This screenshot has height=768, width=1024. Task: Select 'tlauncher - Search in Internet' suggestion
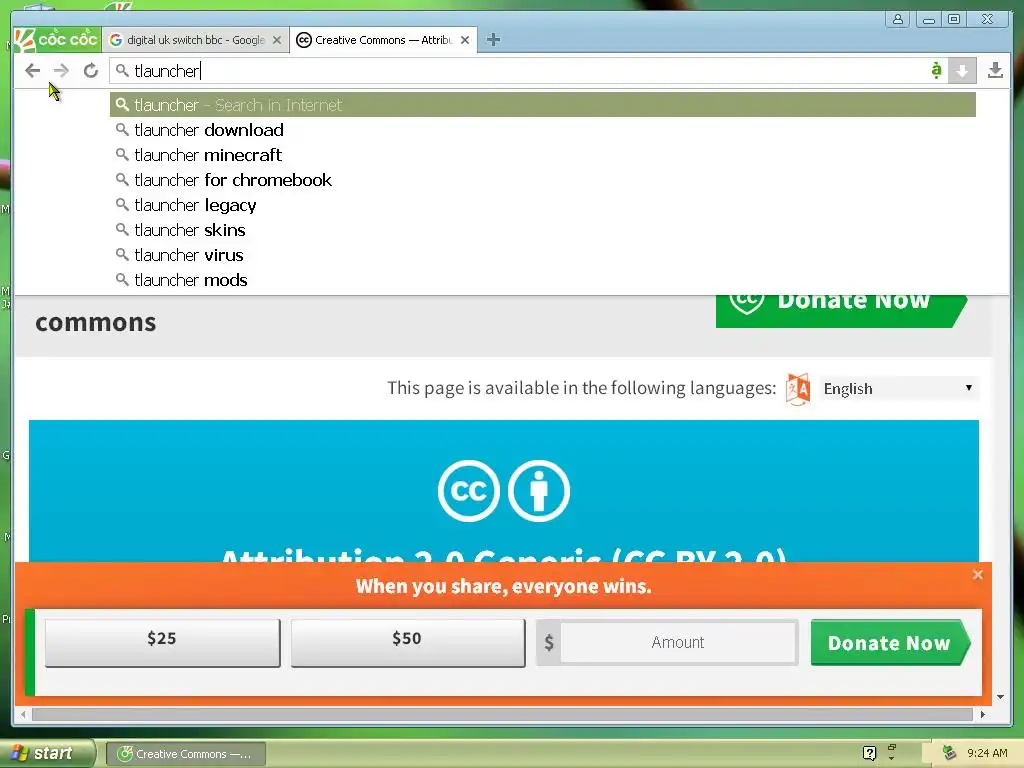[543, 105]
